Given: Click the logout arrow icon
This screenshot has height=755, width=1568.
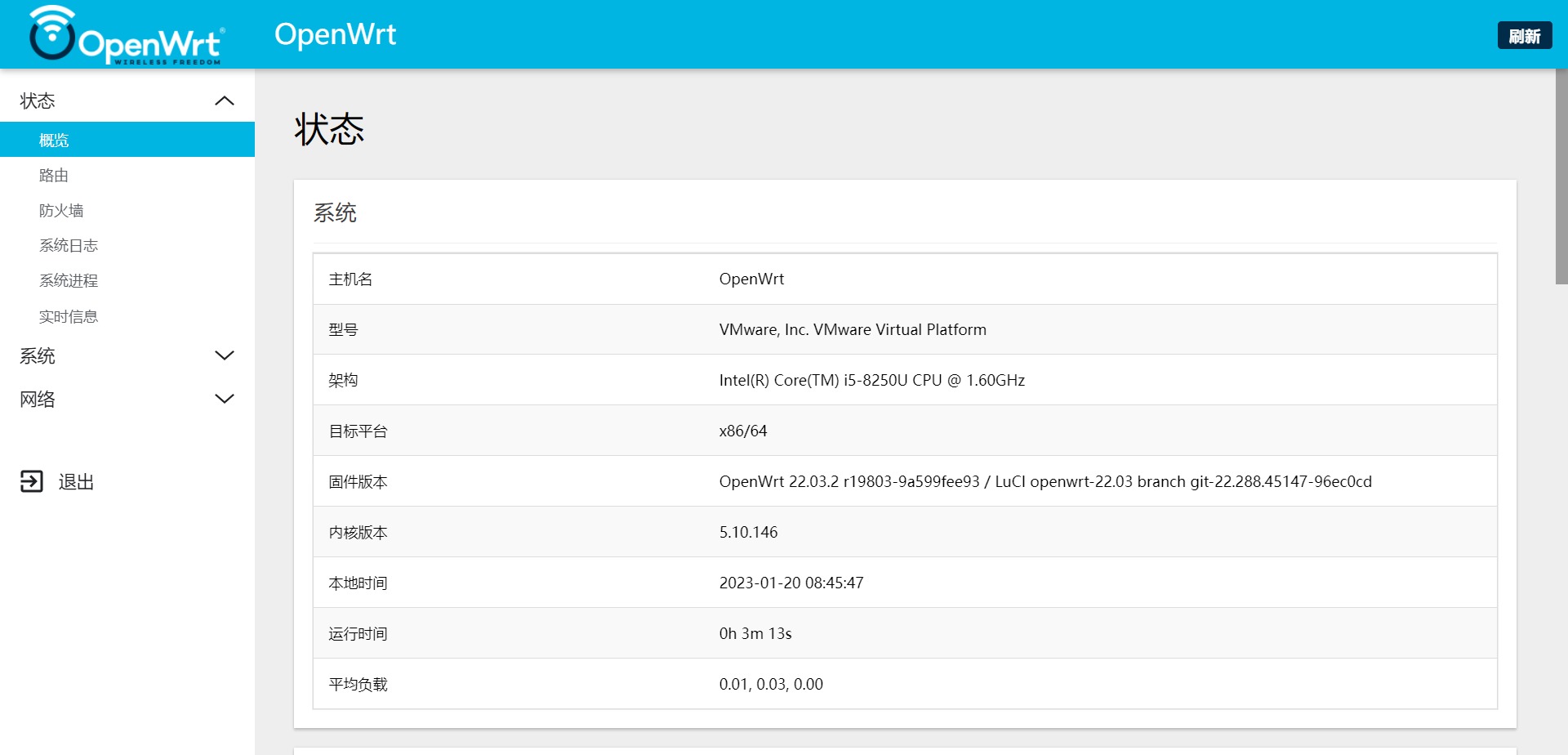Looking at the screenshot, I should (x=31, y=481).
